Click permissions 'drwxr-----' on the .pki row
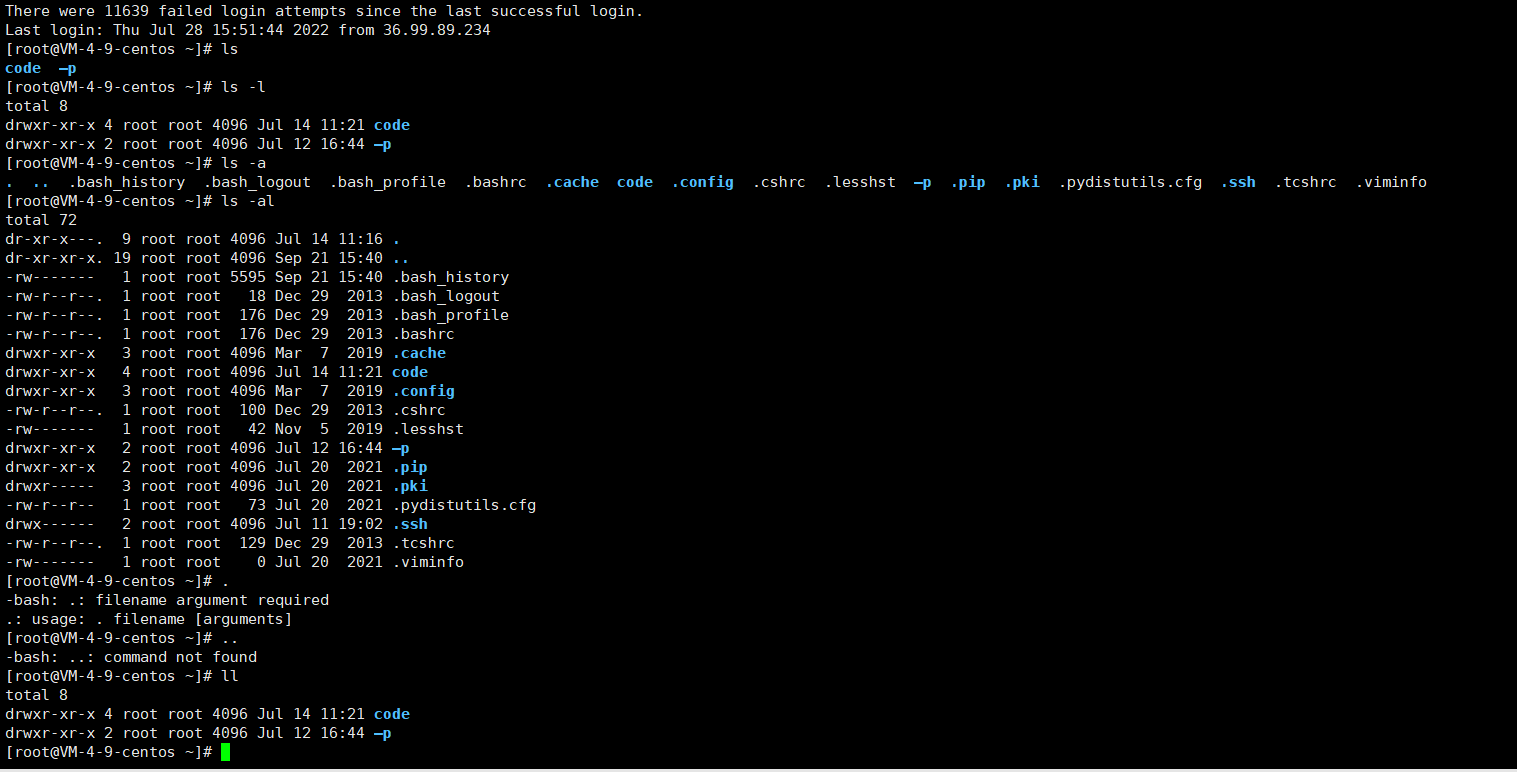Image resolution: width=1517 pixels, height=772 pixels. [x=50, y=486]
